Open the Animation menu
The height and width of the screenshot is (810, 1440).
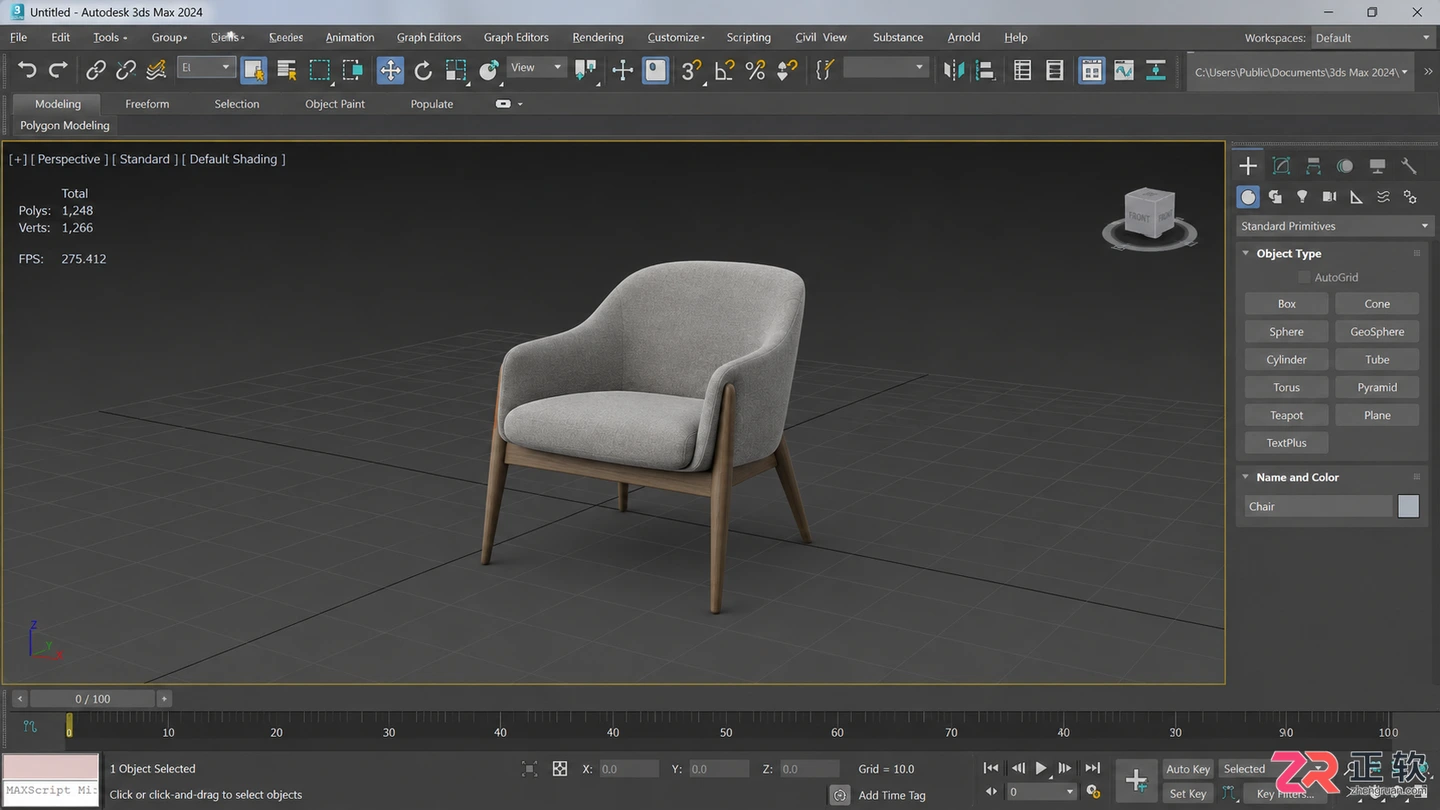click(x=350, y=37)
